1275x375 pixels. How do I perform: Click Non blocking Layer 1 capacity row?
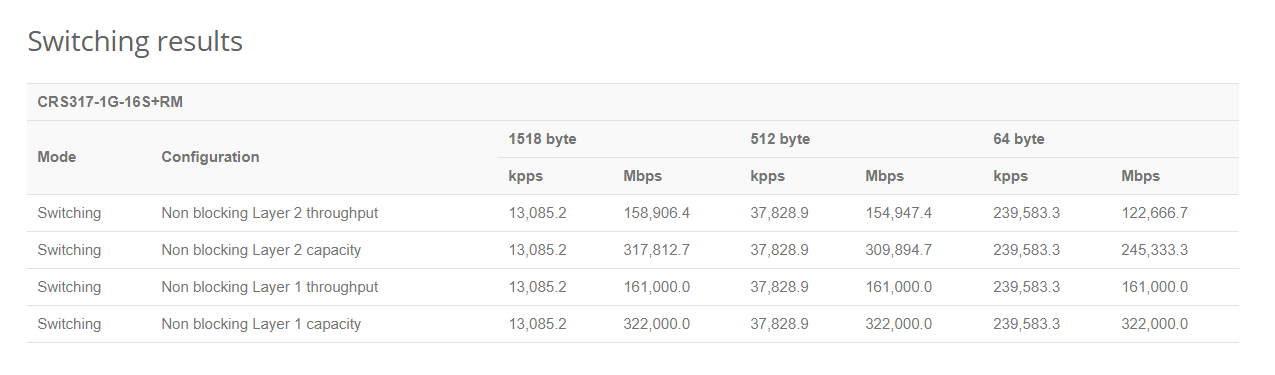point(633,324)
